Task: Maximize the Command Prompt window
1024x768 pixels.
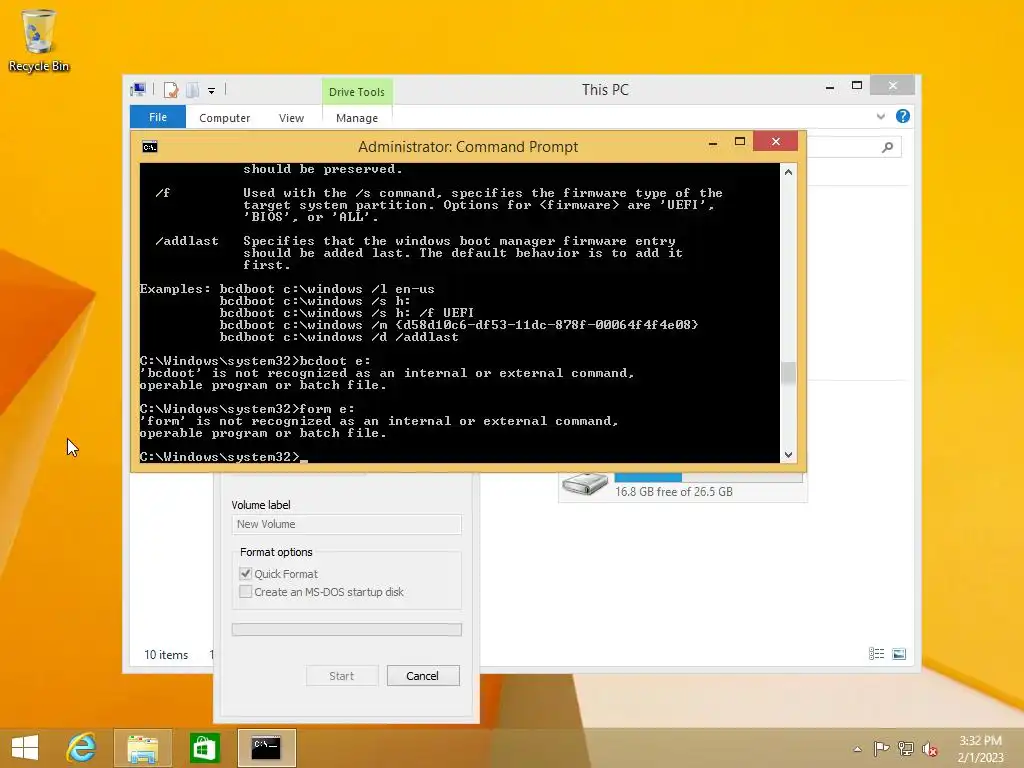Action: 739,142
